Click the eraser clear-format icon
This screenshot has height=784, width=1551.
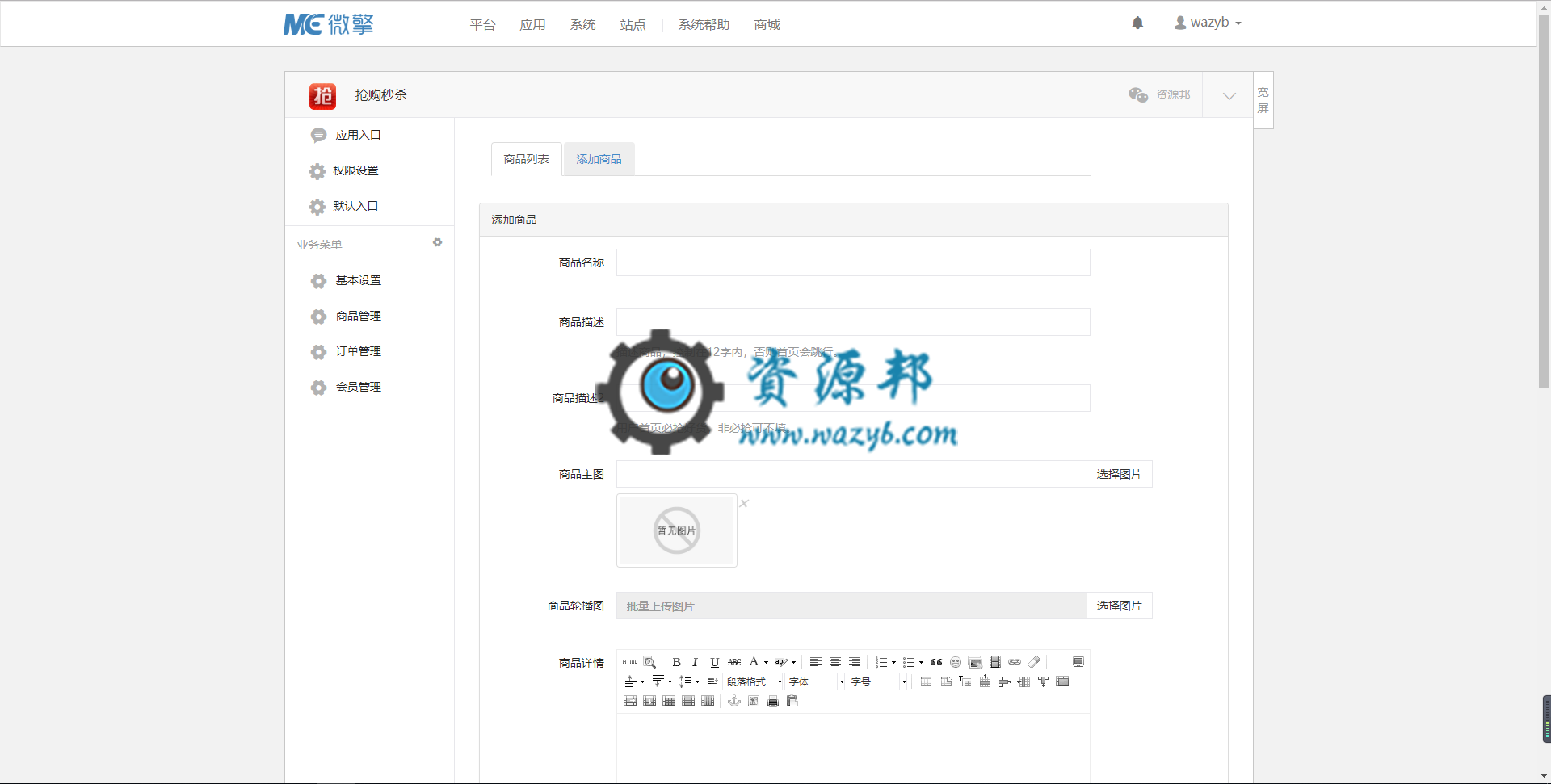point(1034,662)
